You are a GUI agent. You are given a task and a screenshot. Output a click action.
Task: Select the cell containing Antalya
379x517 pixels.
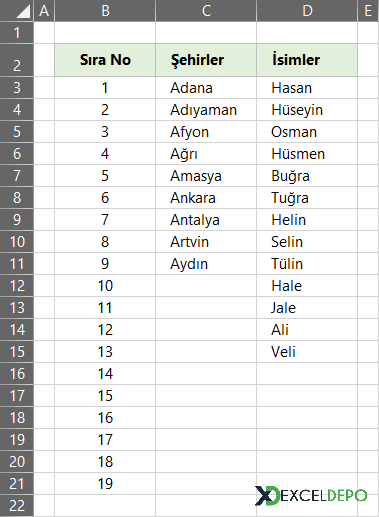[206, 220]
